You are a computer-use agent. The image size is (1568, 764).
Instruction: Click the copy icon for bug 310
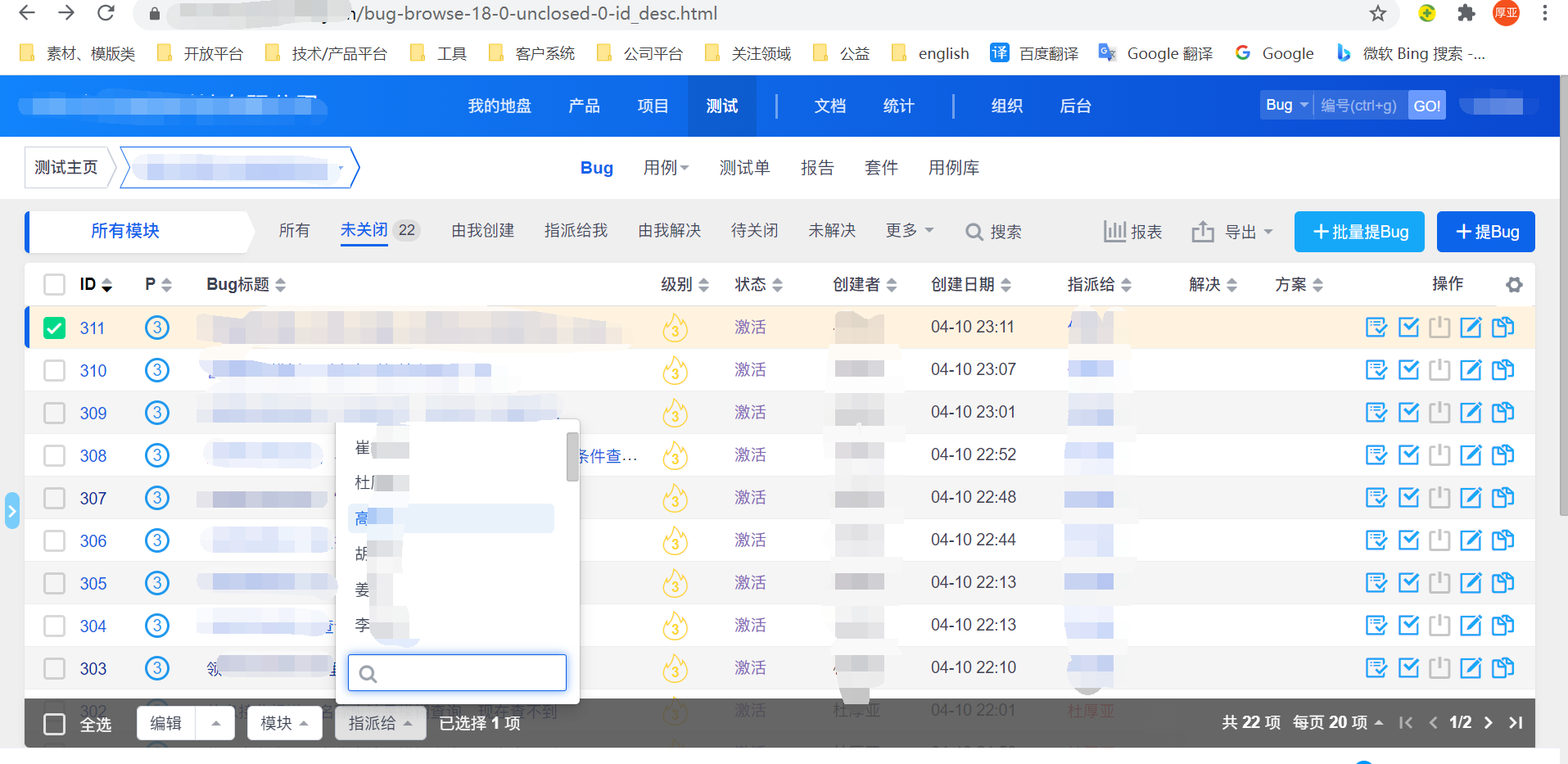[x=1502, y=370]
